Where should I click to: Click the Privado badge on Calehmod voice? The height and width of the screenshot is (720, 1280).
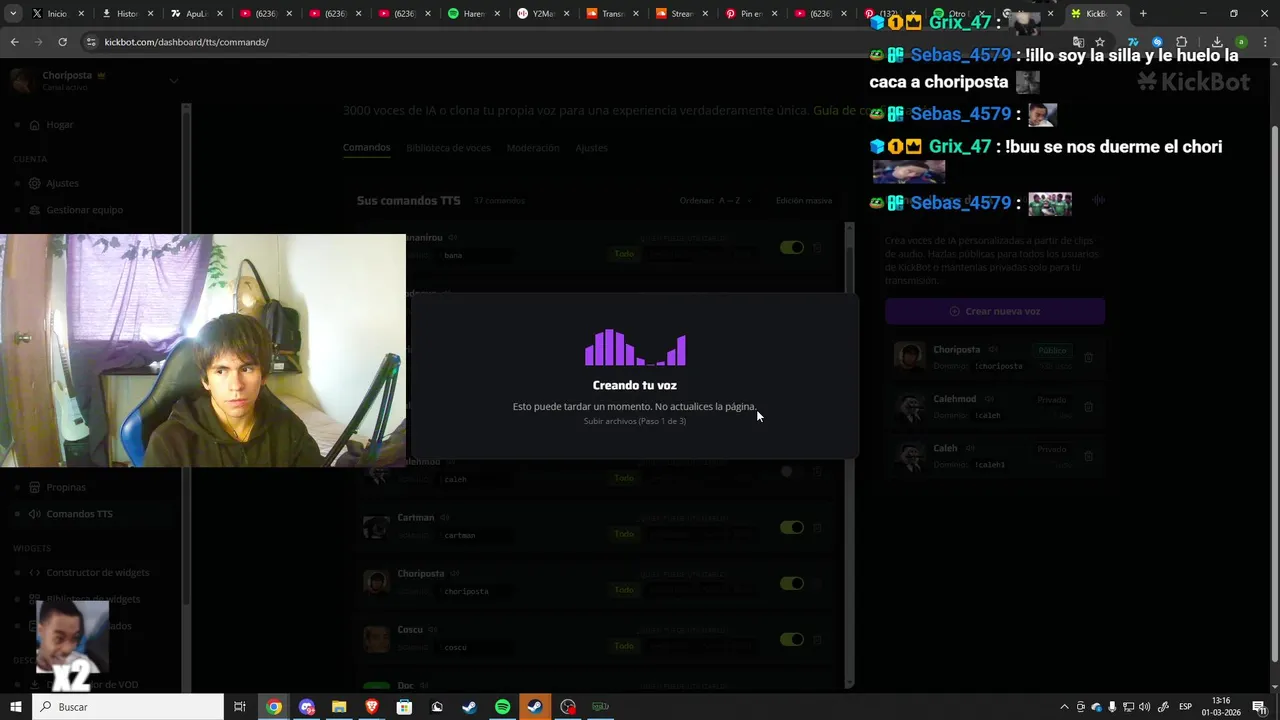tap(1052, 400)
